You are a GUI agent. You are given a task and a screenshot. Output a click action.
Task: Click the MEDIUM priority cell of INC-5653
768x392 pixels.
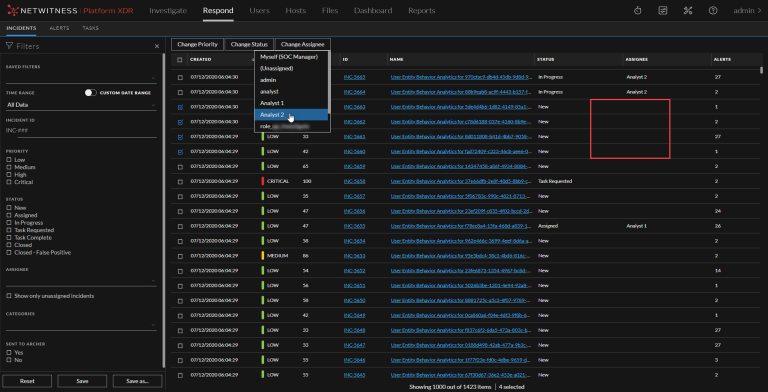(x=275, y=256)
